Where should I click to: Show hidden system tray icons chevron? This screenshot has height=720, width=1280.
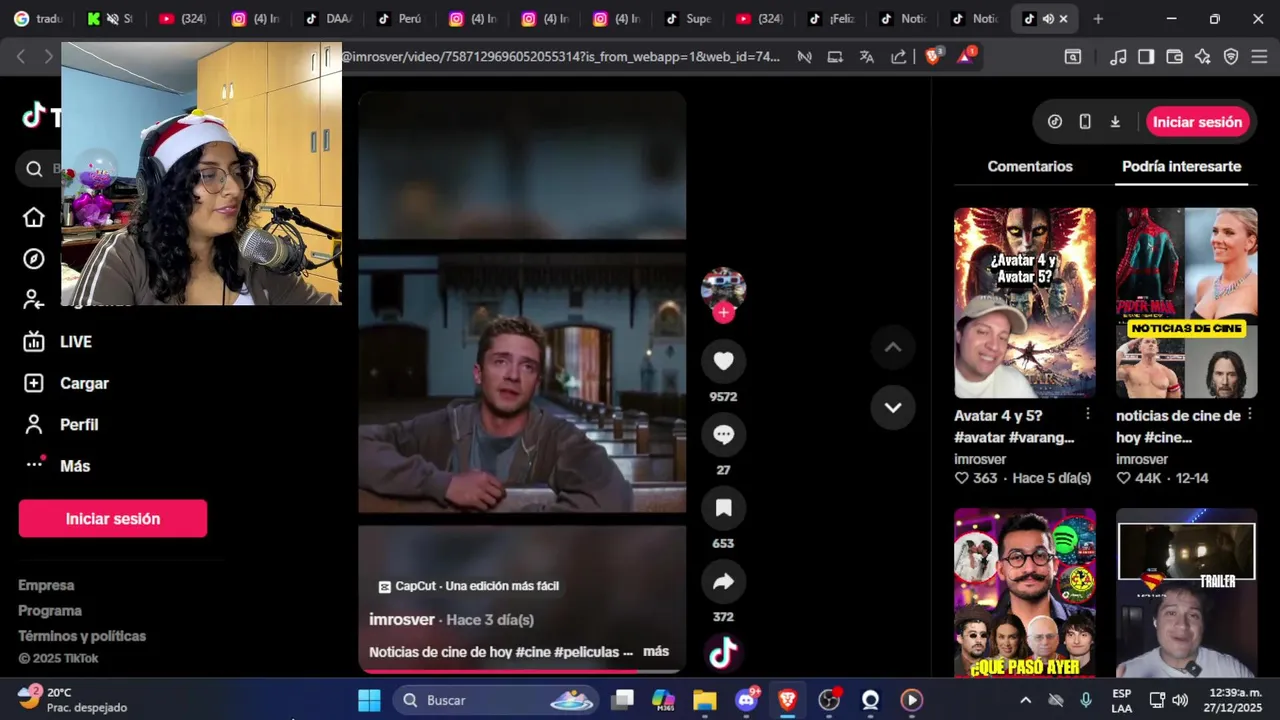click(x=1025, y=700)
